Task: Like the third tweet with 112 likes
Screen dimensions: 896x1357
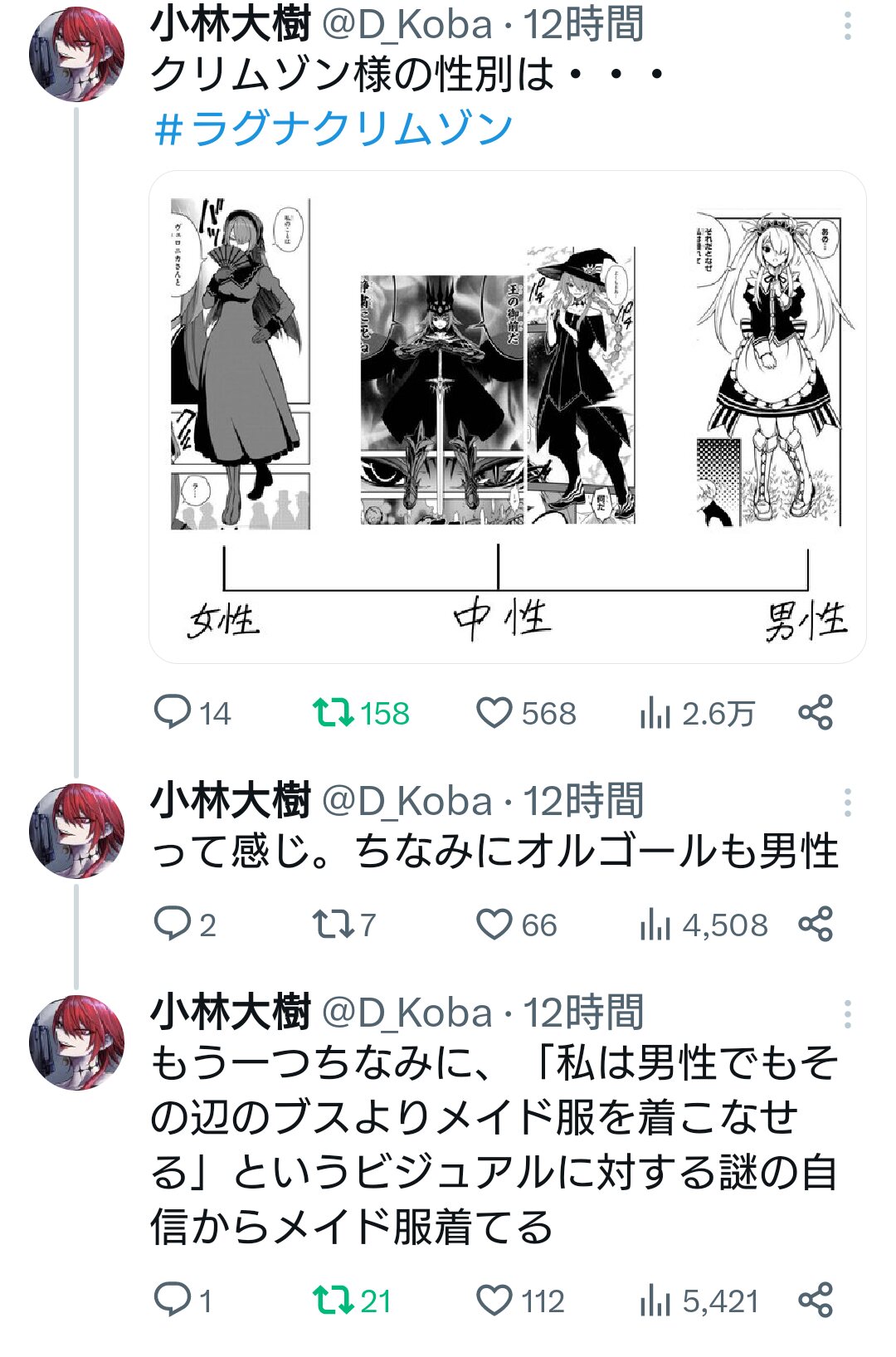Action: coord(494,1301)
